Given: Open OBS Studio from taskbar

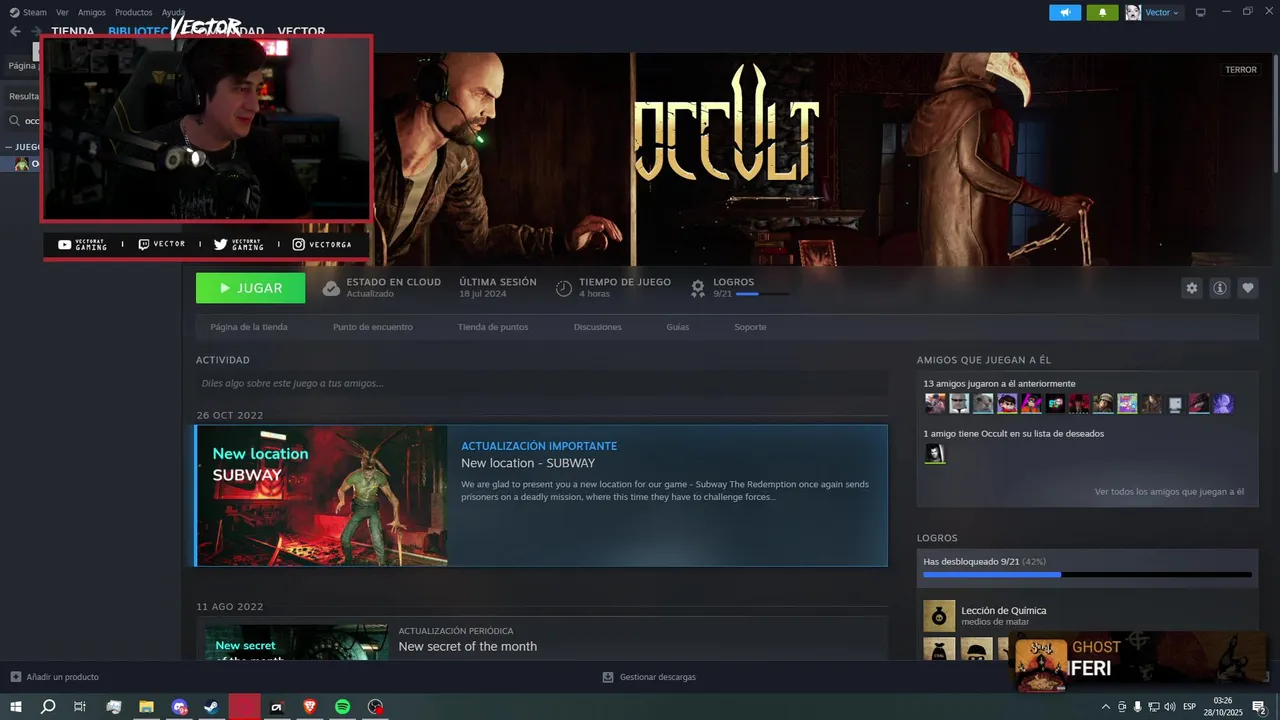Looking at the screenshot, I should coord(375,707).
